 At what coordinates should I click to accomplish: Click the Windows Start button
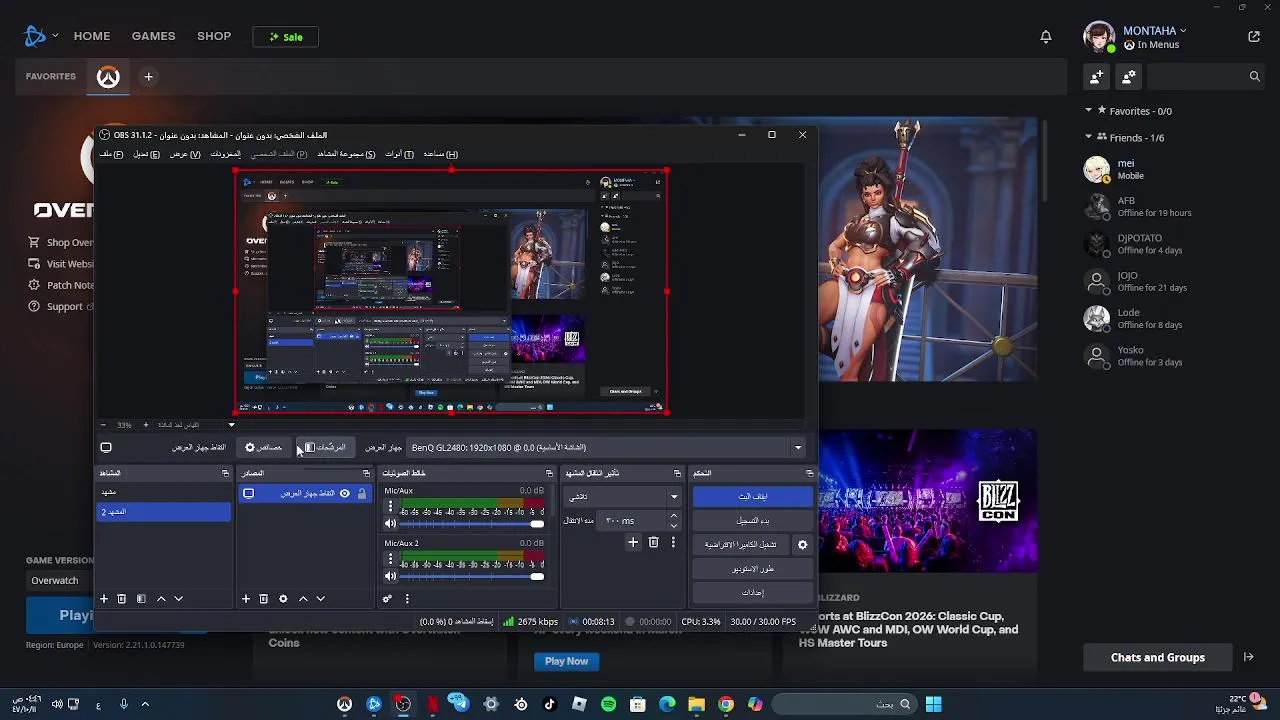[933, 705]
